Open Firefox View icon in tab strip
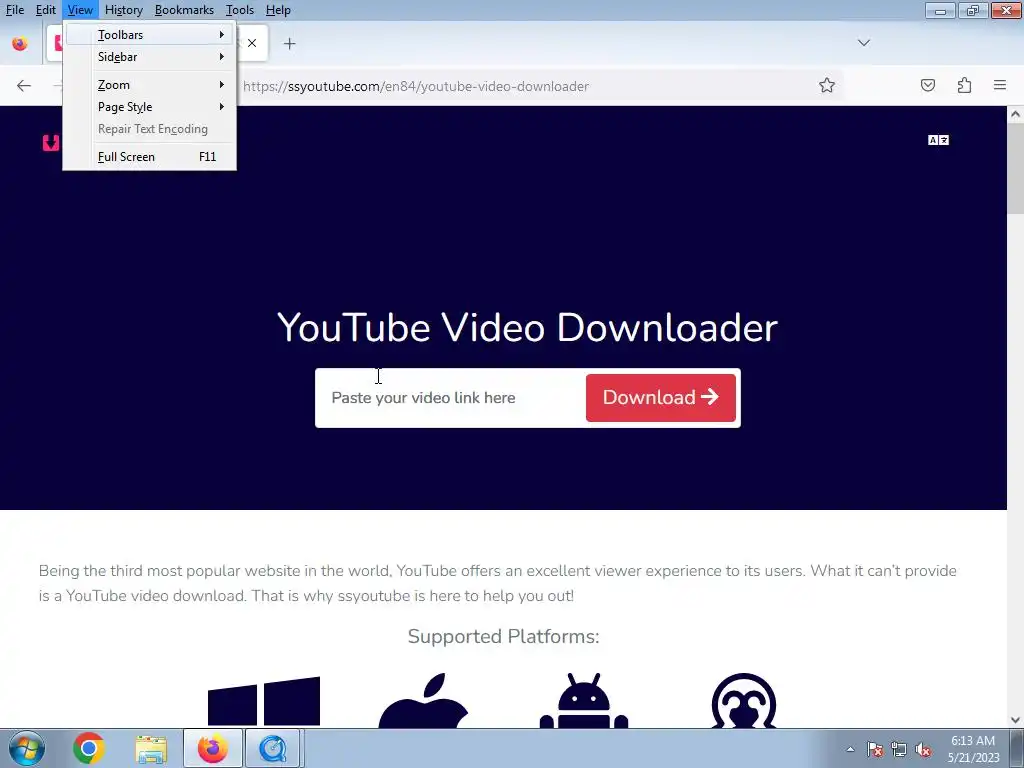 pos(20,44)
